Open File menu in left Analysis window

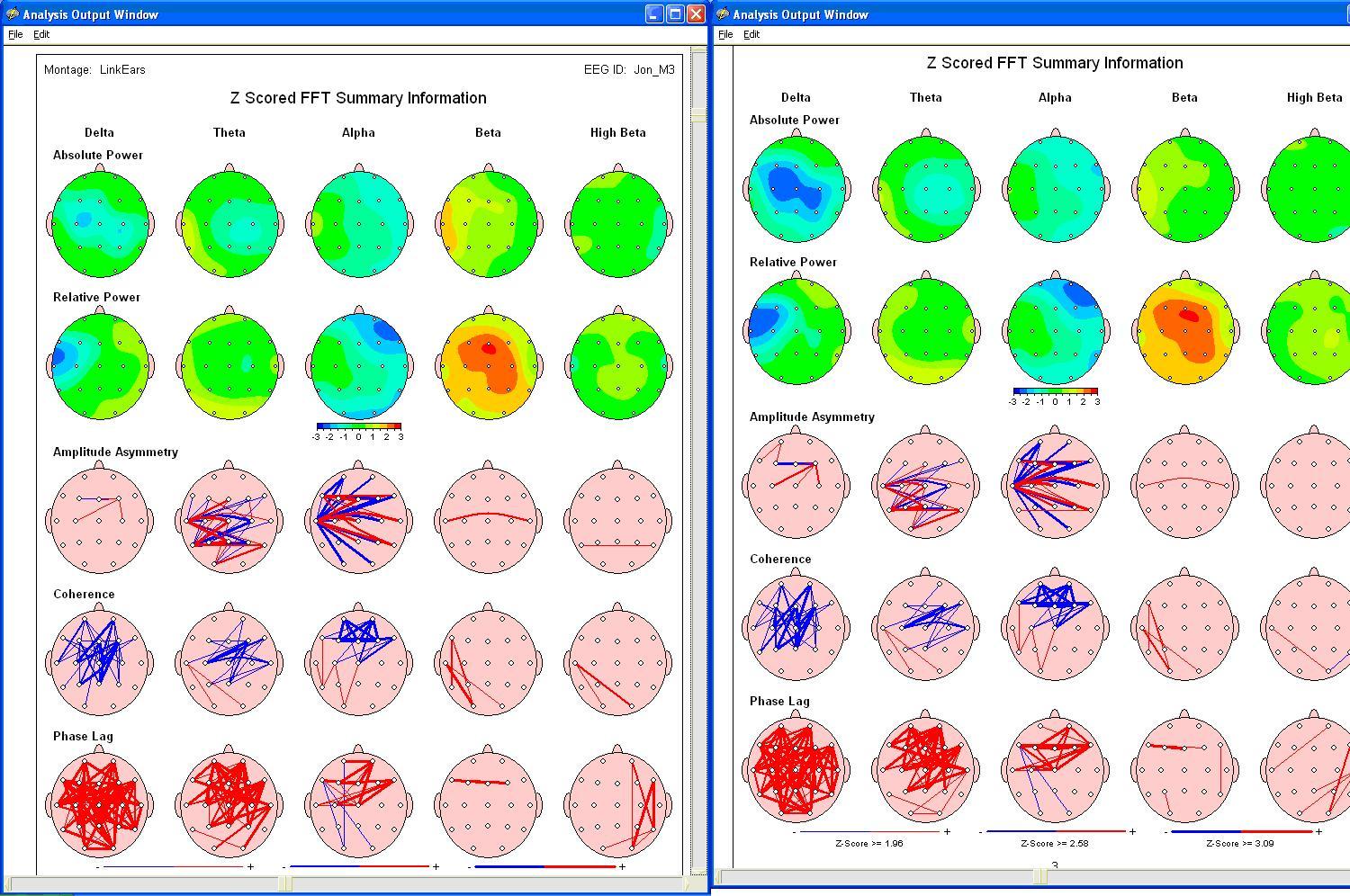coord(15,34)
